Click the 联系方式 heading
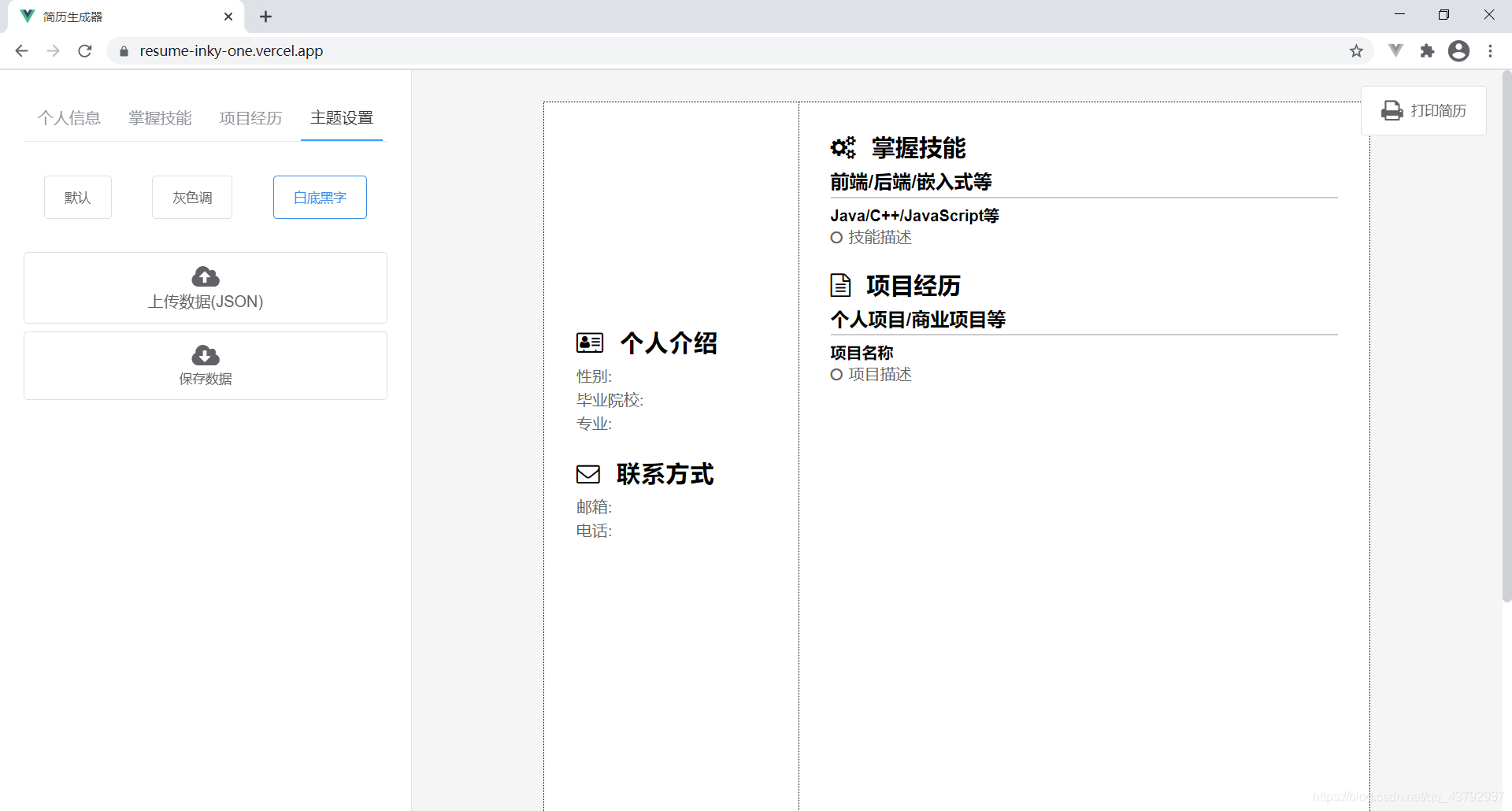 tap(665, 474)
